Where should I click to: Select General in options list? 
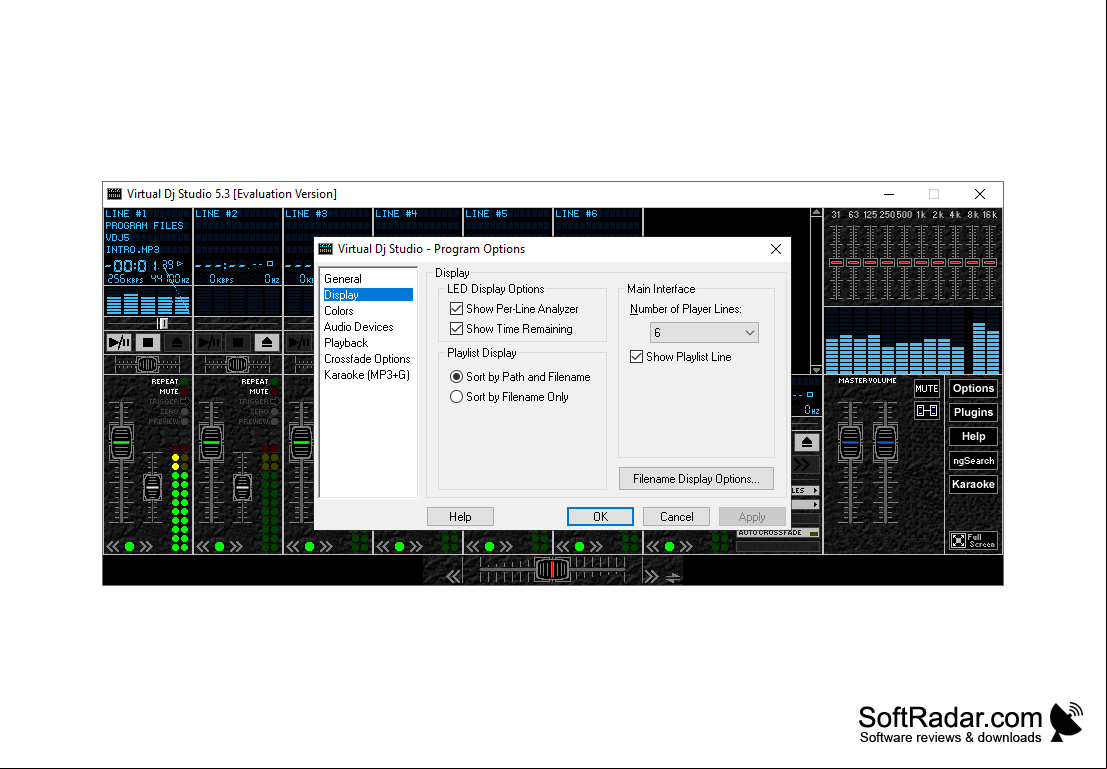coord(343,279)
